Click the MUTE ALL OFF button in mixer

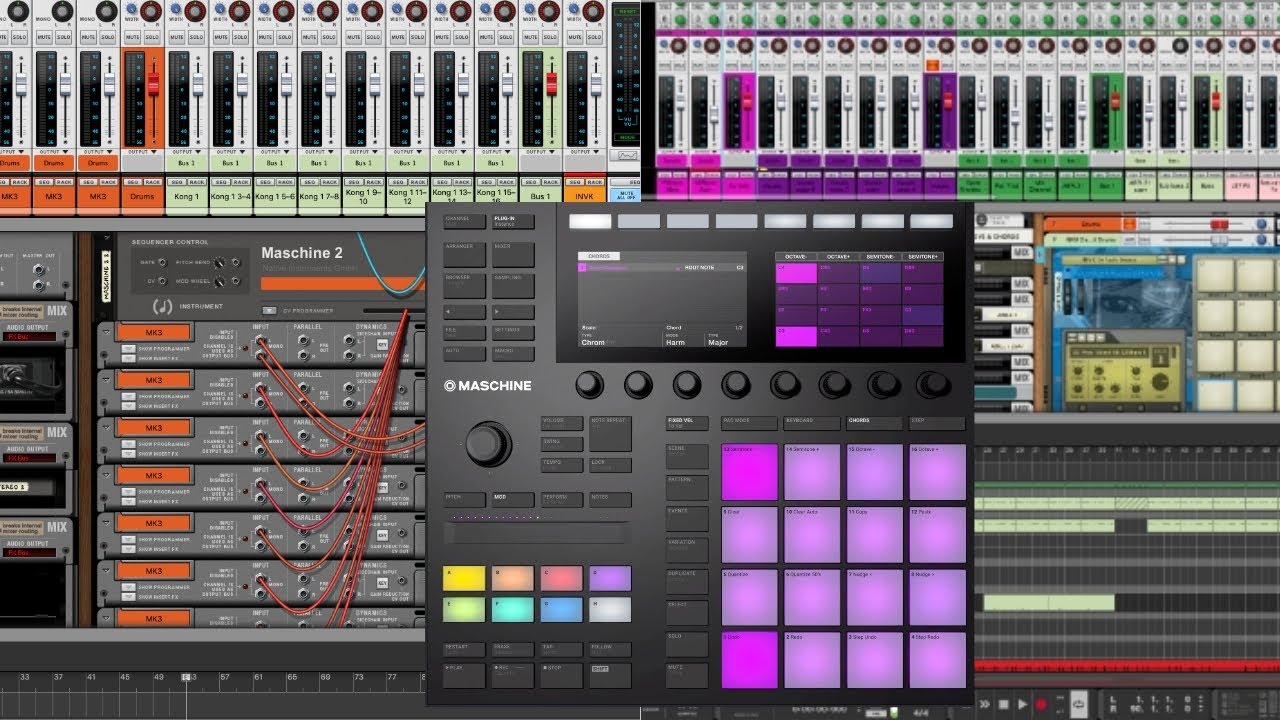click(x=627, y=195)
